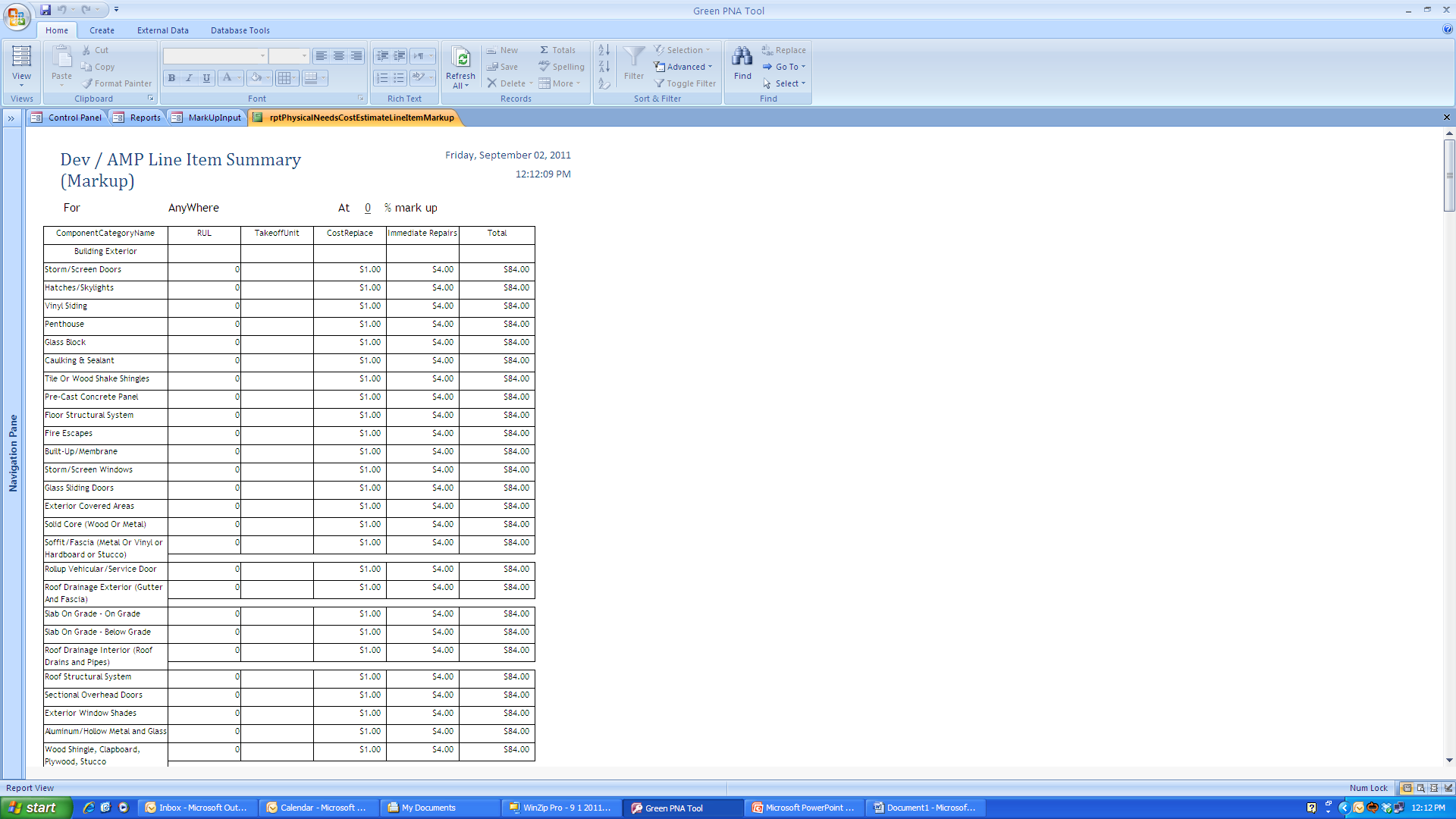This screenshot has height=819, width=1456.
Task: Open the View dropdown menu
Action: click(x=21, y=86)
